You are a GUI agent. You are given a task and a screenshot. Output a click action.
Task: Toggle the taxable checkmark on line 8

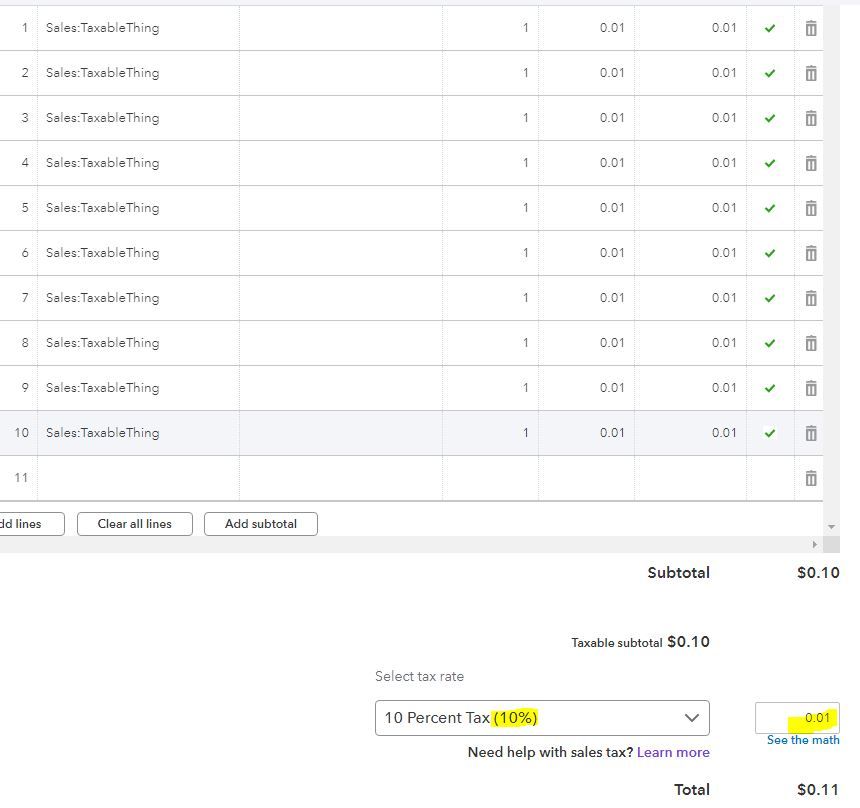point(770,343)
